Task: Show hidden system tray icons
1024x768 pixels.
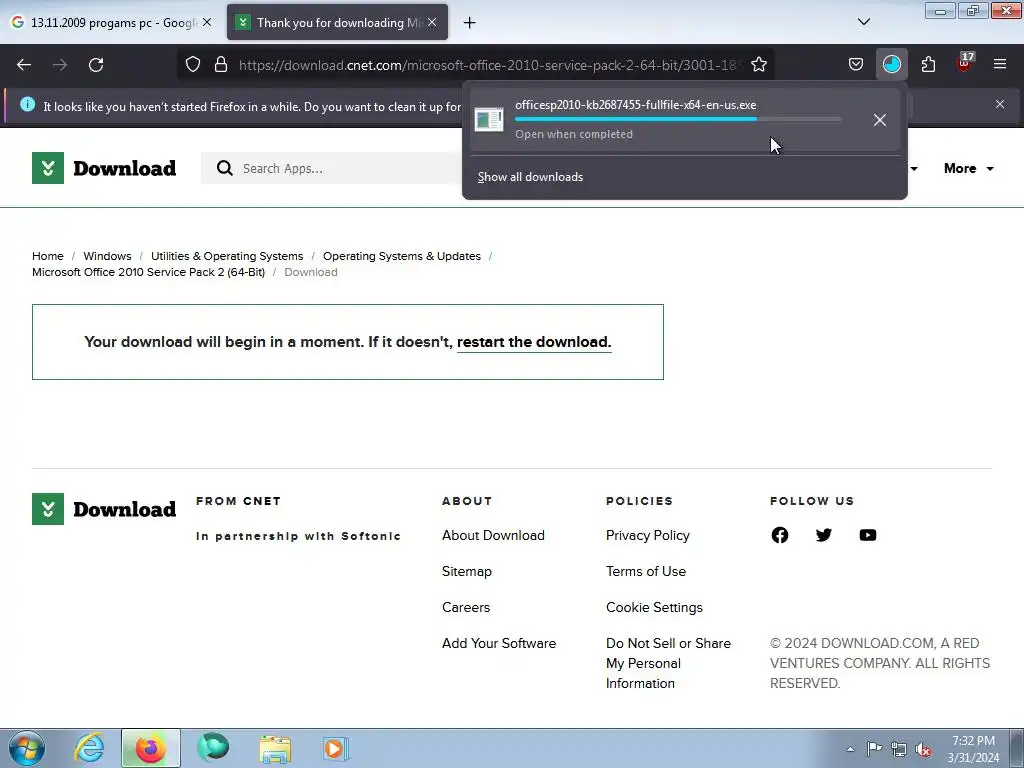Action: tap(850, 749)
